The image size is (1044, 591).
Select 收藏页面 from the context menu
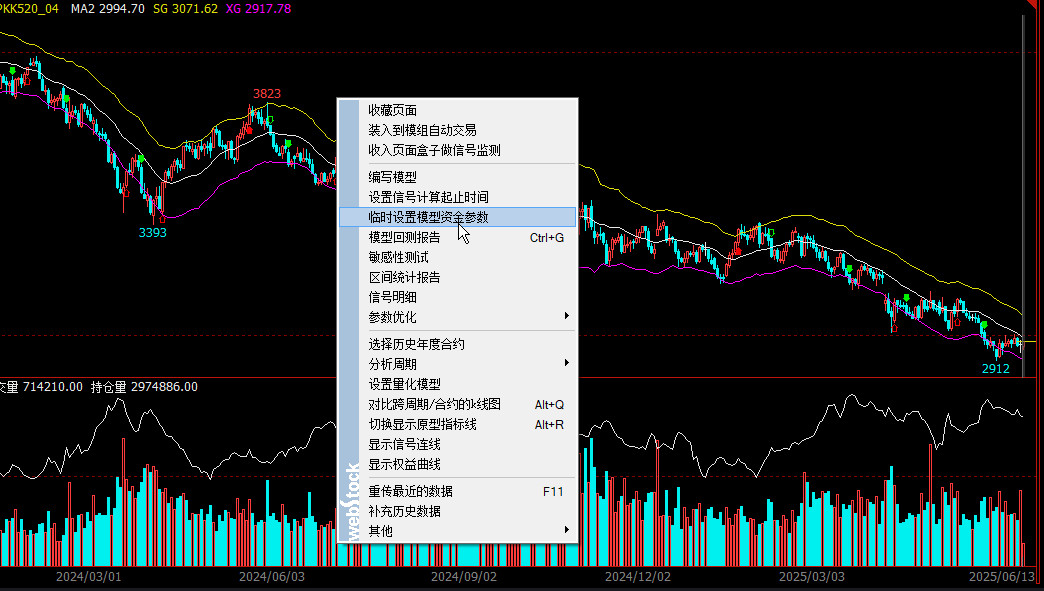[x=392, y=110]
